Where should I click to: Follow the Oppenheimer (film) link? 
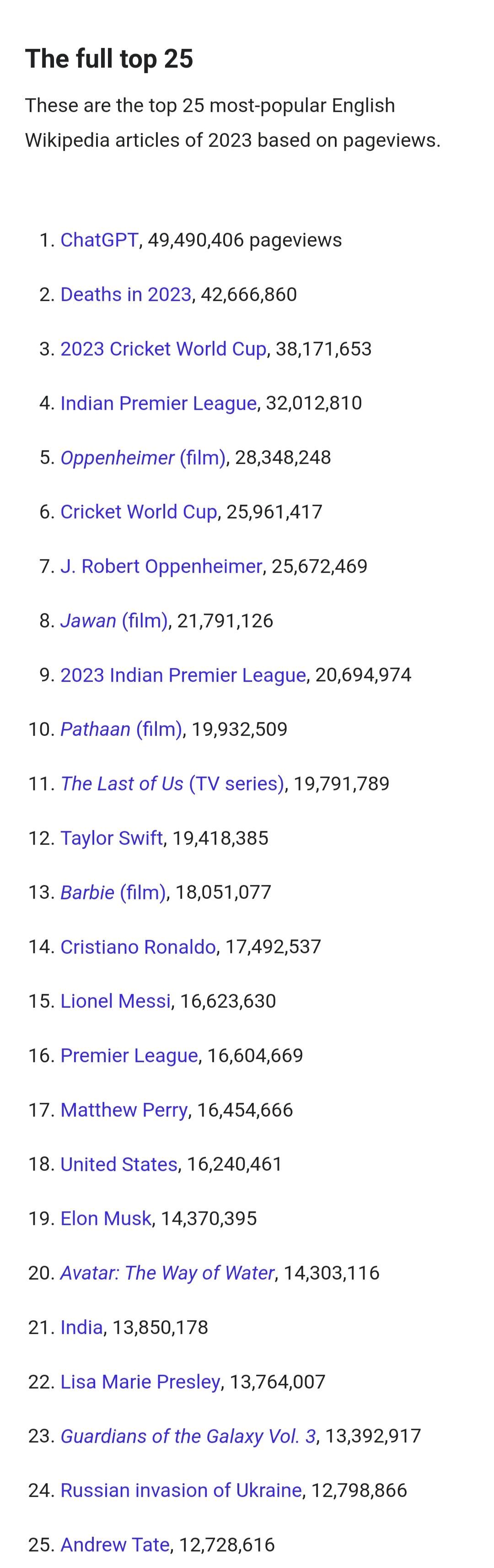coord(143,457)
